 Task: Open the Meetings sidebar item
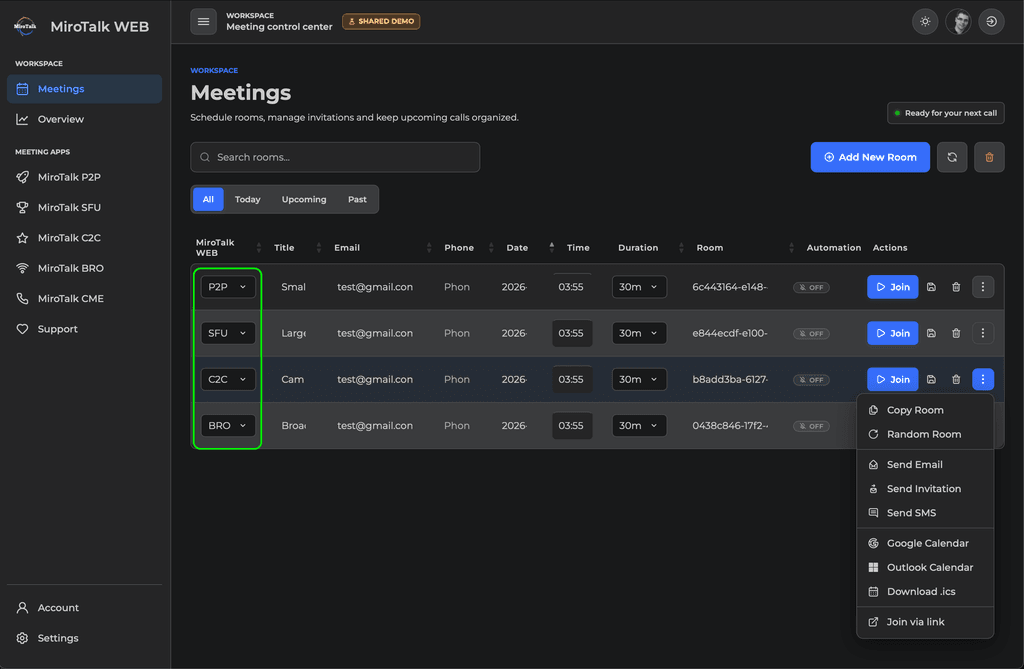[84, 89]
